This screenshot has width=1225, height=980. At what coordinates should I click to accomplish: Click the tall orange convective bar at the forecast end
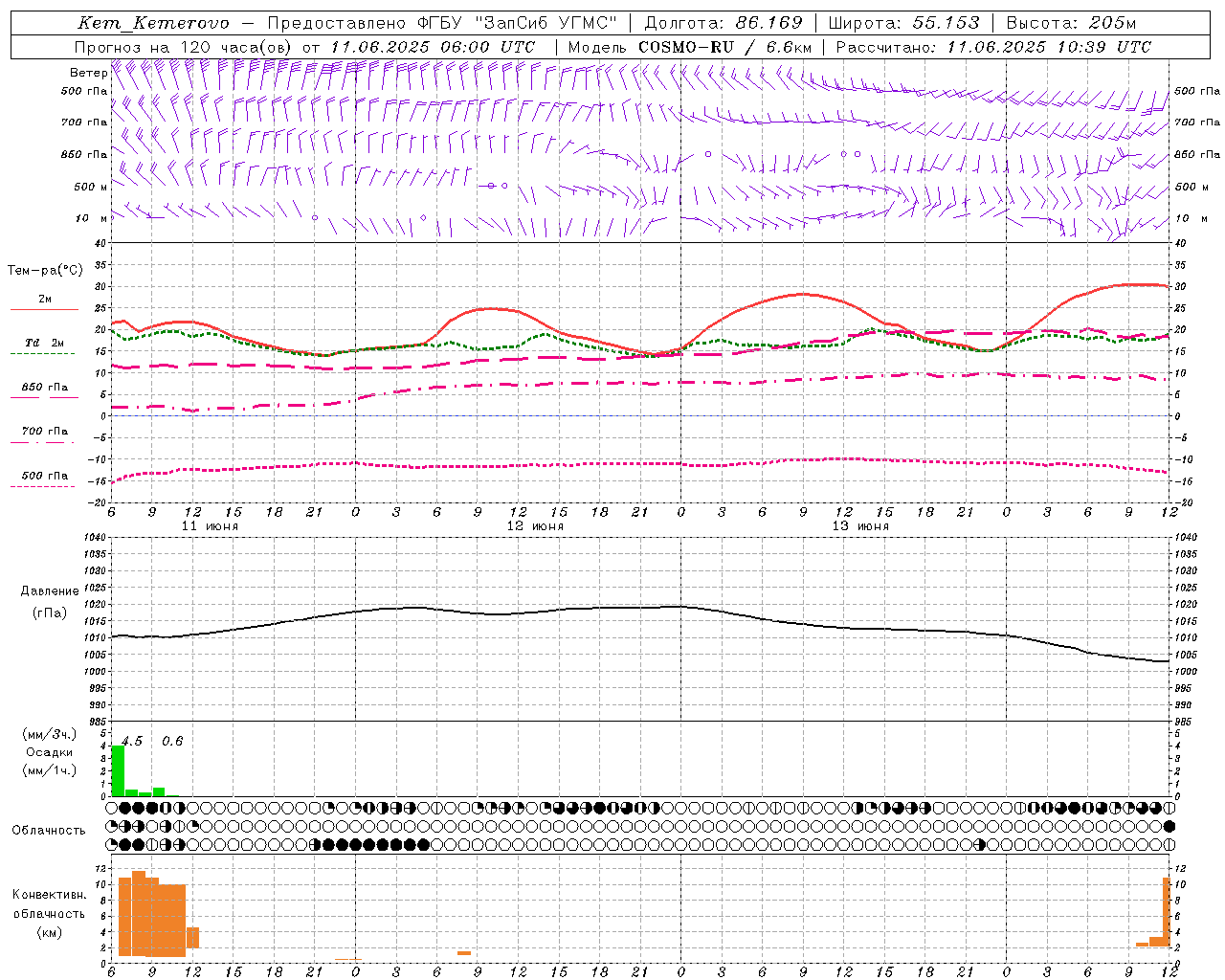click(x=1167, y=912)
